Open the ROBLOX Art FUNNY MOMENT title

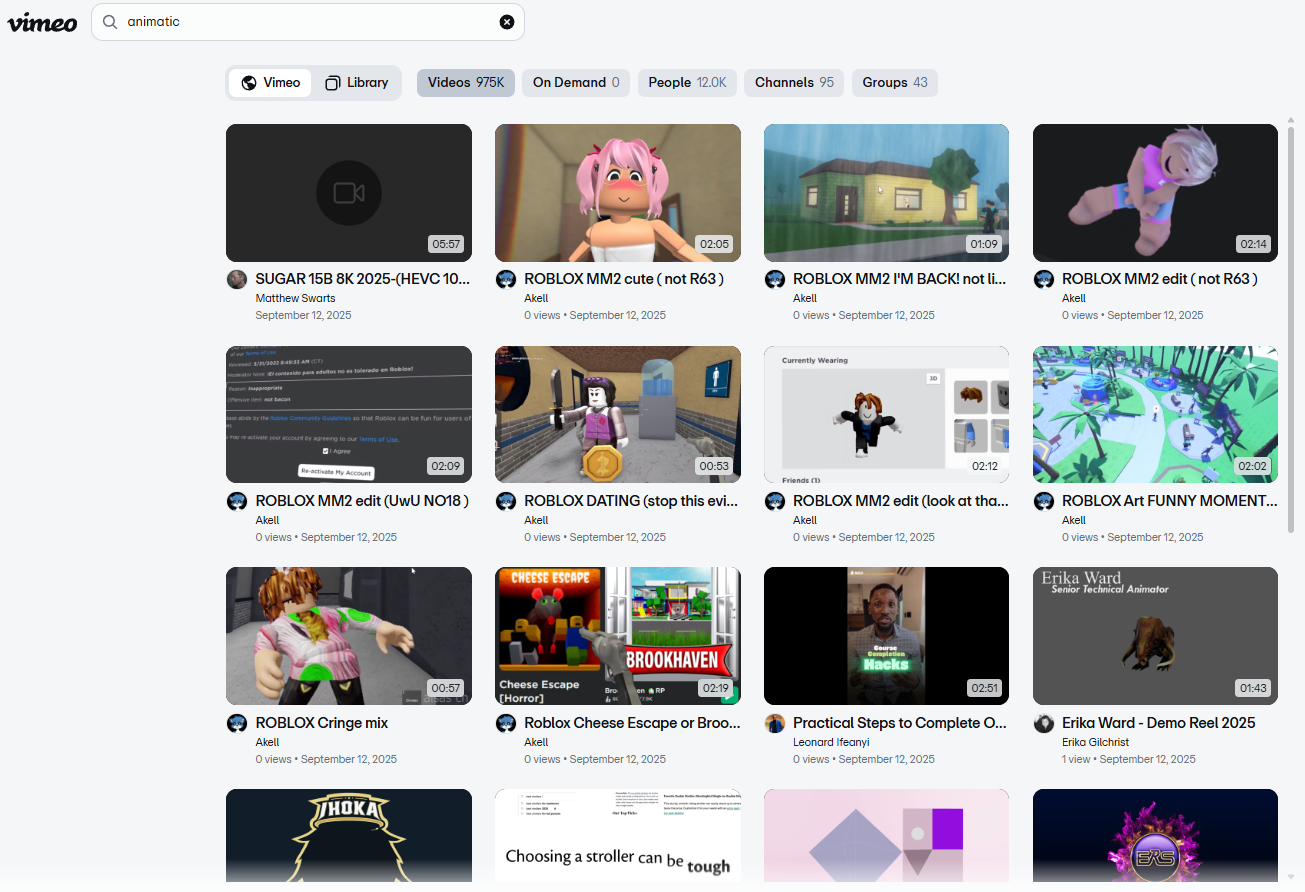click(x=1170, y=501)
